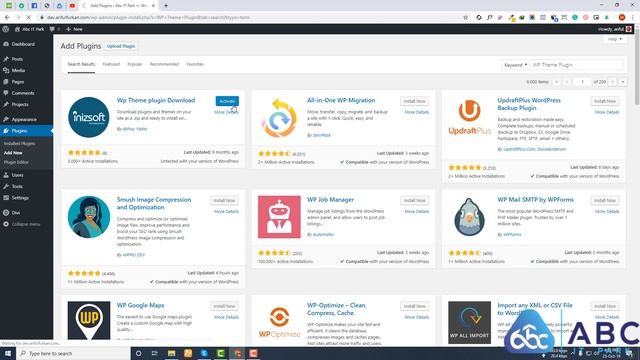The height and width of the screenshot is (360, 640).
Task: Click the plugin search input field
Action: 577,65
